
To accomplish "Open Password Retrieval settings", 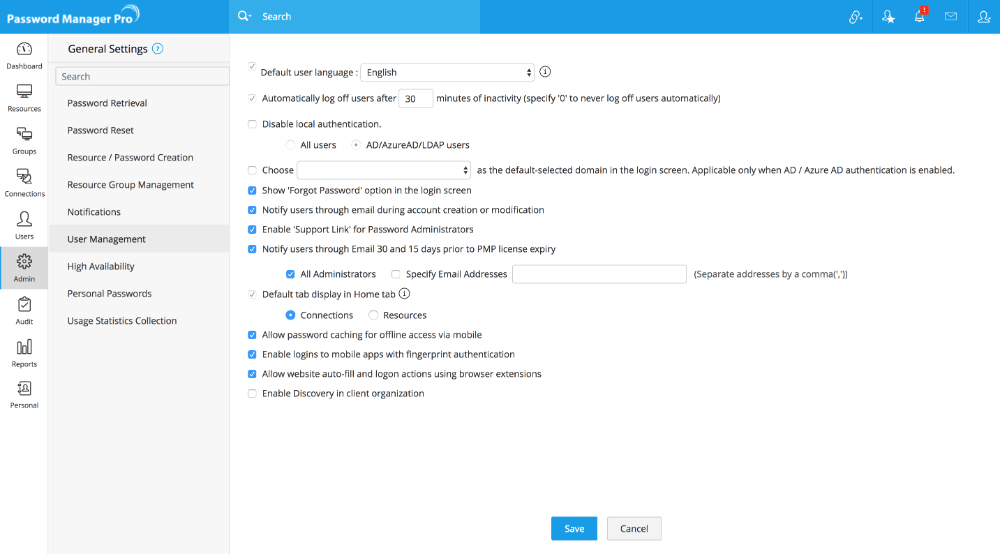I will coord(107,103).
